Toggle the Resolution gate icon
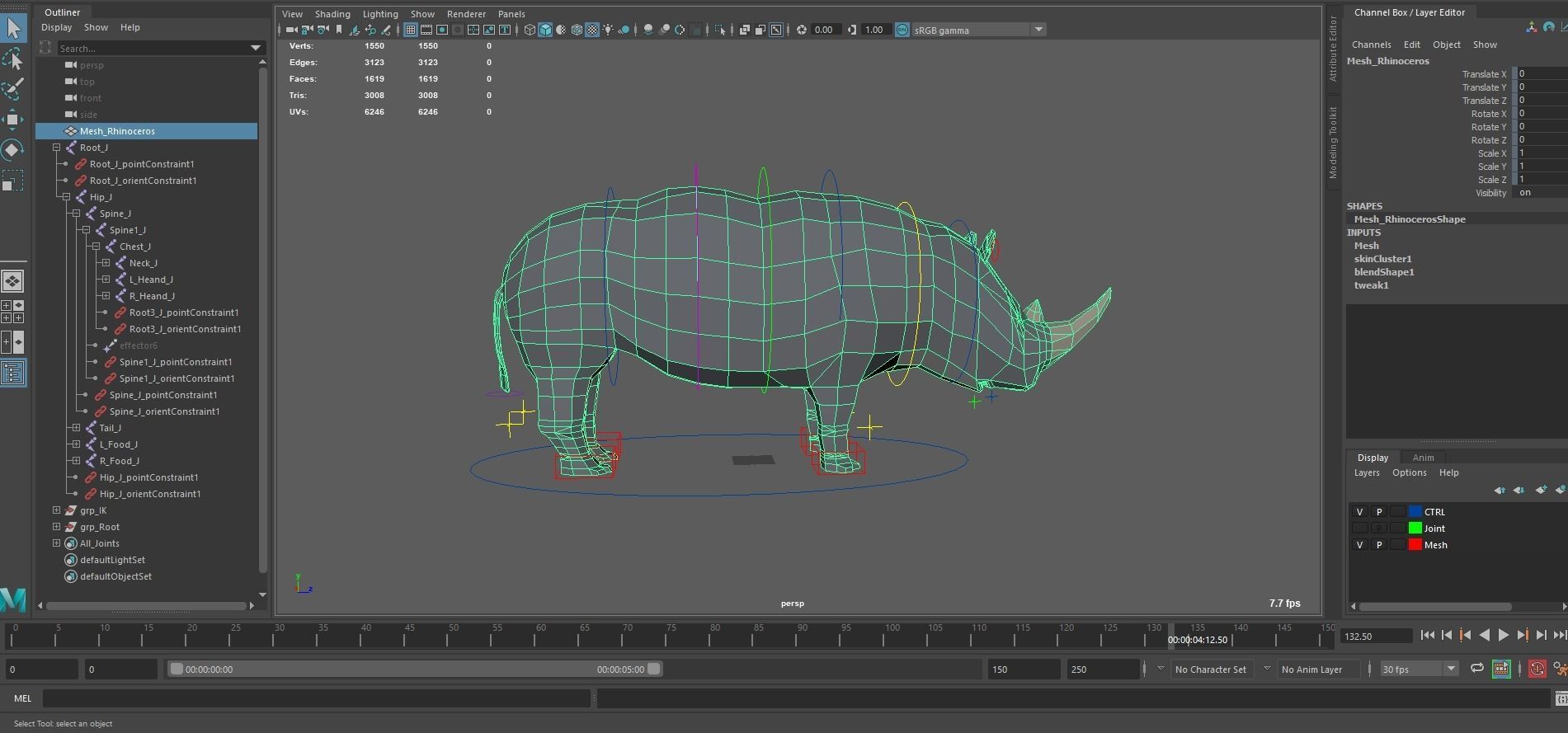This screenshot has width=1568, height=733. coord(442,30)
